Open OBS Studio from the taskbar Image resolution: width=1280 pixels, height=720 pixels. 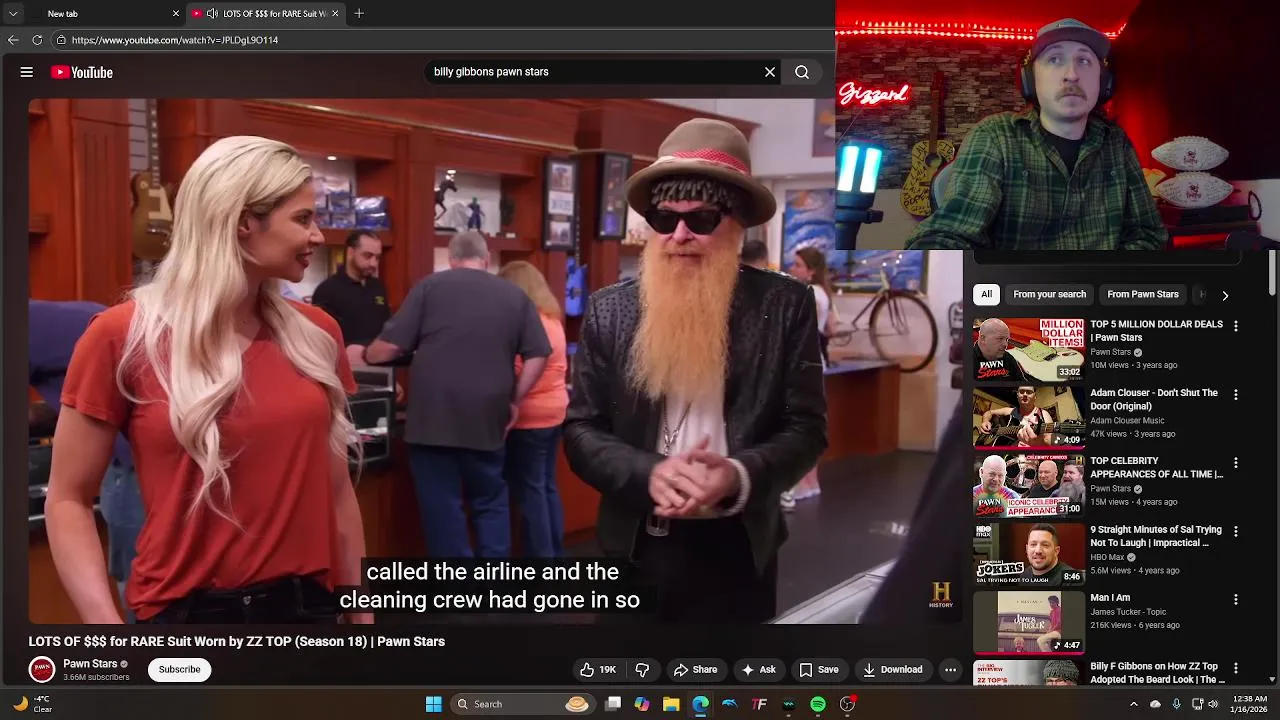pyautogui.click(x=847, y=704)
